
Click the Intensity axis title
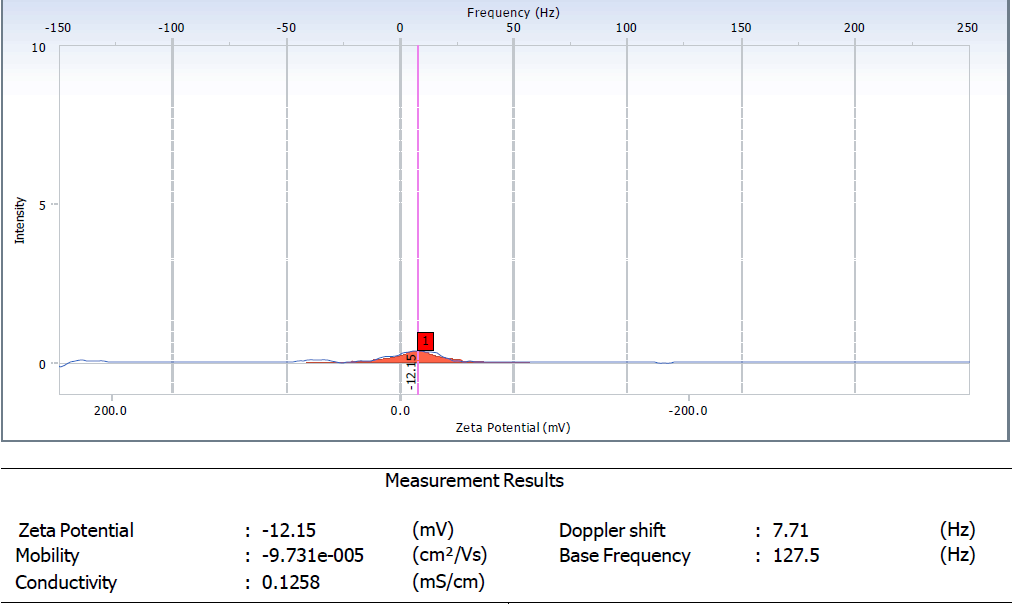19,220
